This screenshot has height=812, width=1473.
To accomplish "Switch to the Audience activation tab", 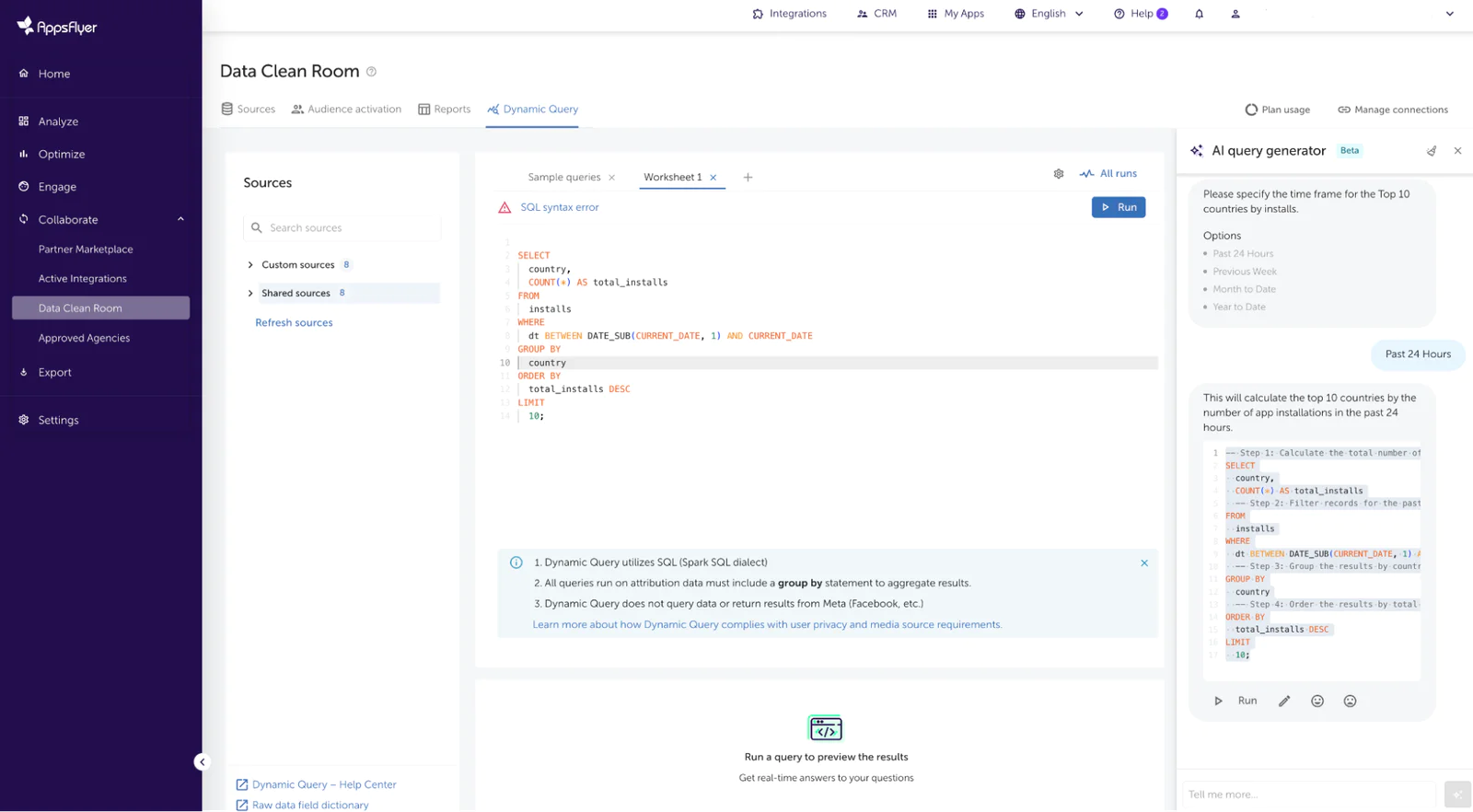I will 346,110.
